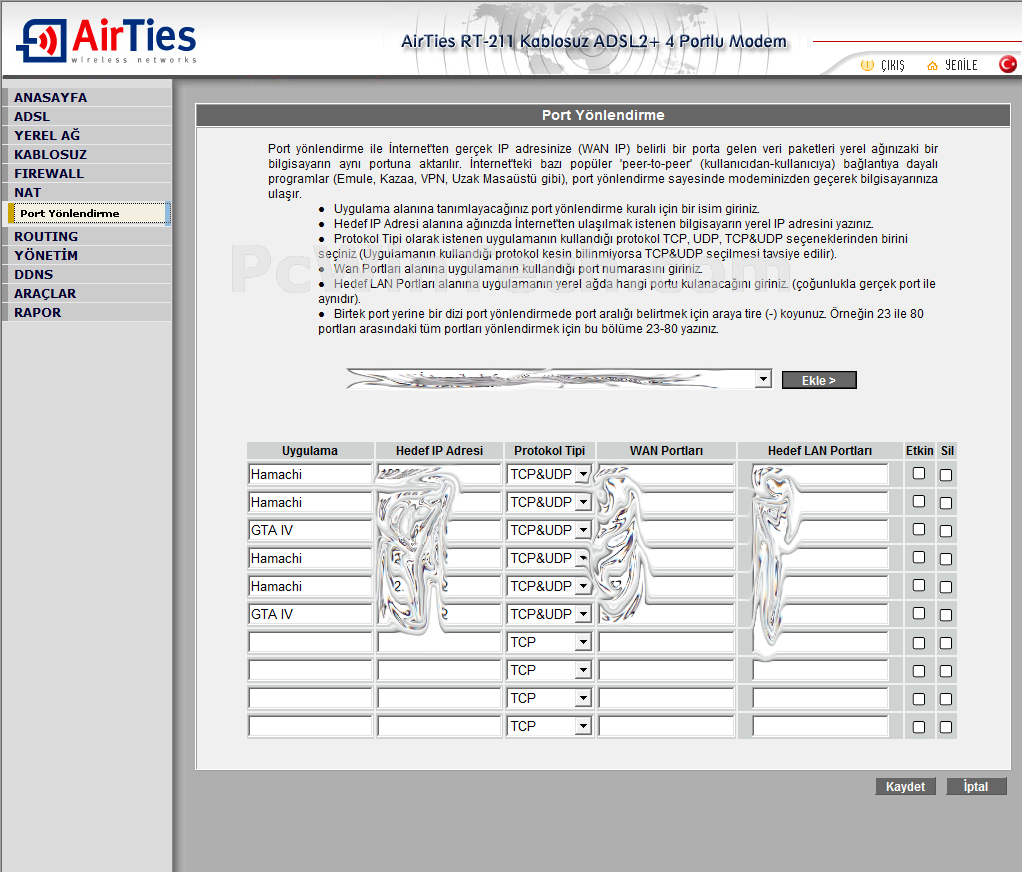Click the Port Yönlendirme page title
This screenshot has width=1022, height=872.
coord(603,115)
